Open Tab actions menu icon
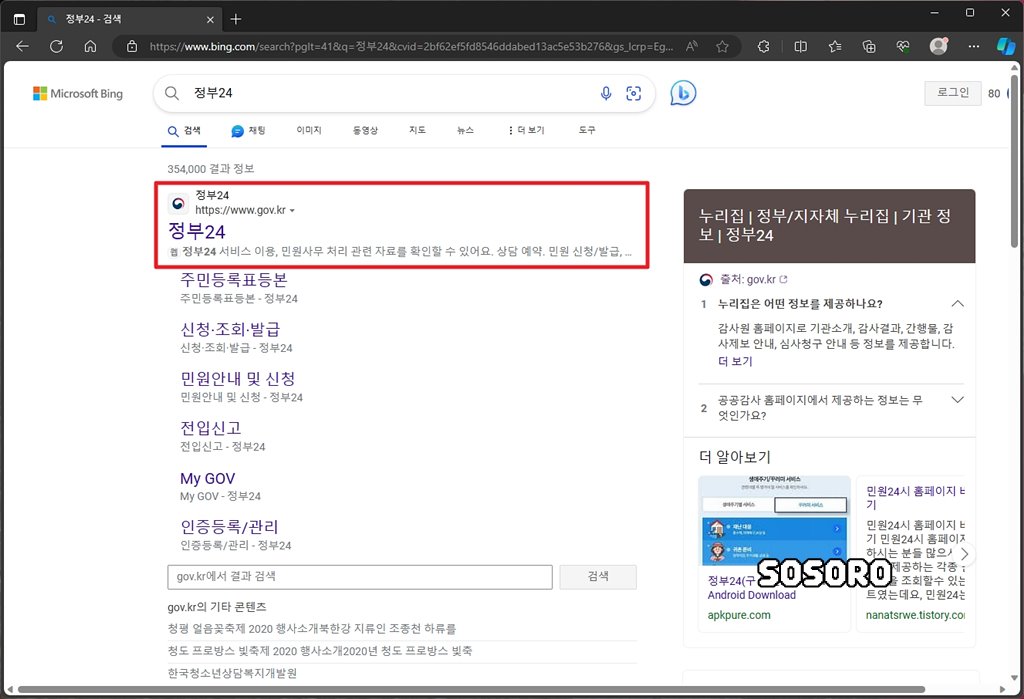The image size is (1024, 699). [x=20, y=19]
